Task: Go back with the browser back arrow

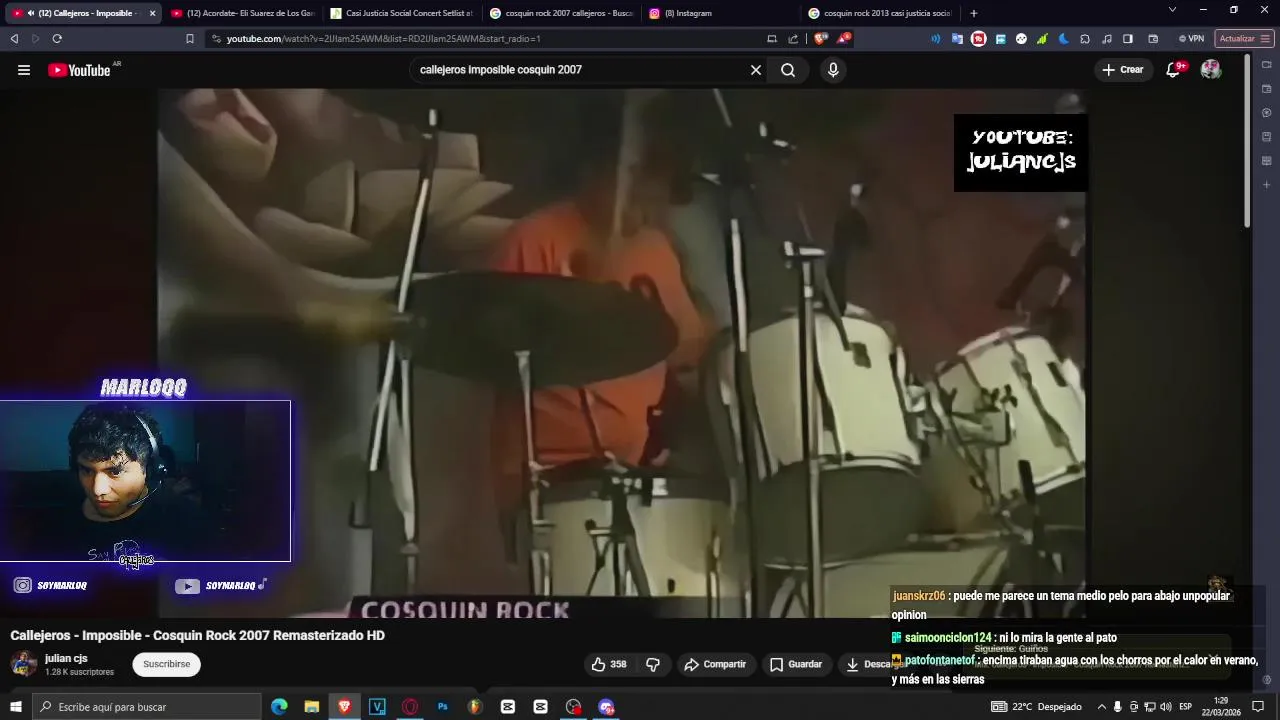Action: click(x=14, y=39)
